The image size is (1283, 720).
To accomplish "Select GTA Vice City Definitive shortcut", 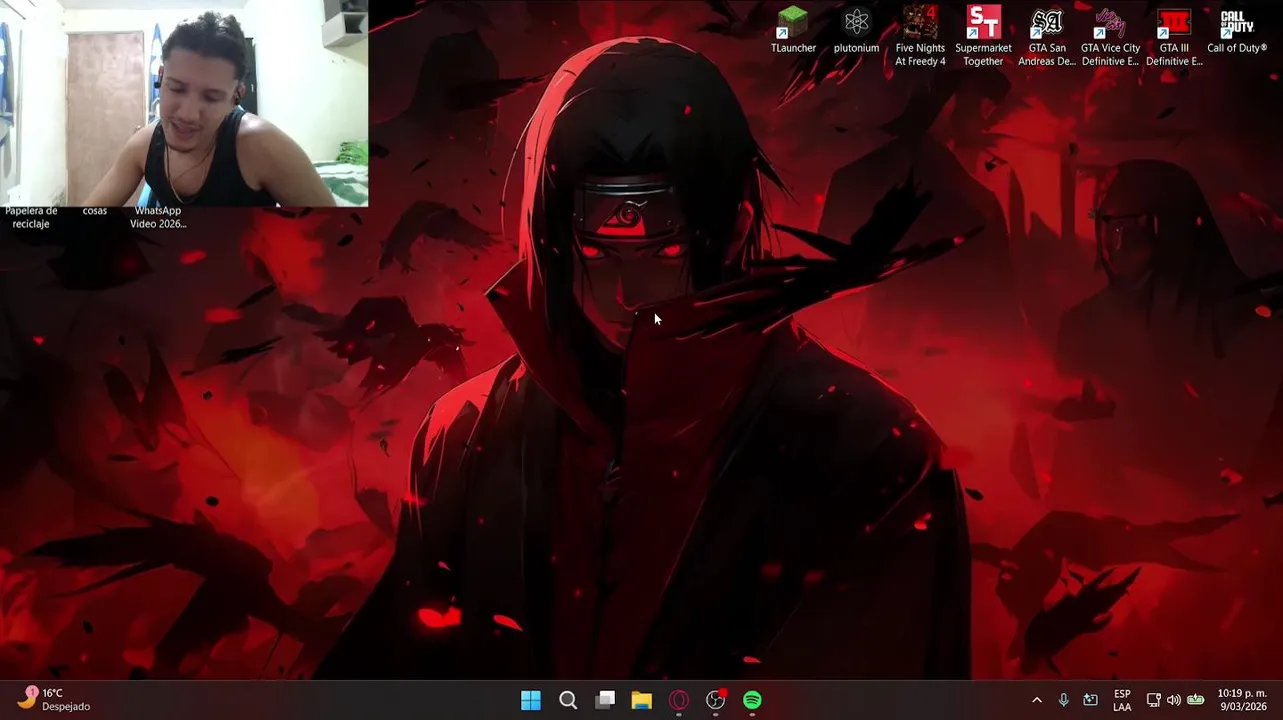I will pyautogui.click(x=1110, y=36).
